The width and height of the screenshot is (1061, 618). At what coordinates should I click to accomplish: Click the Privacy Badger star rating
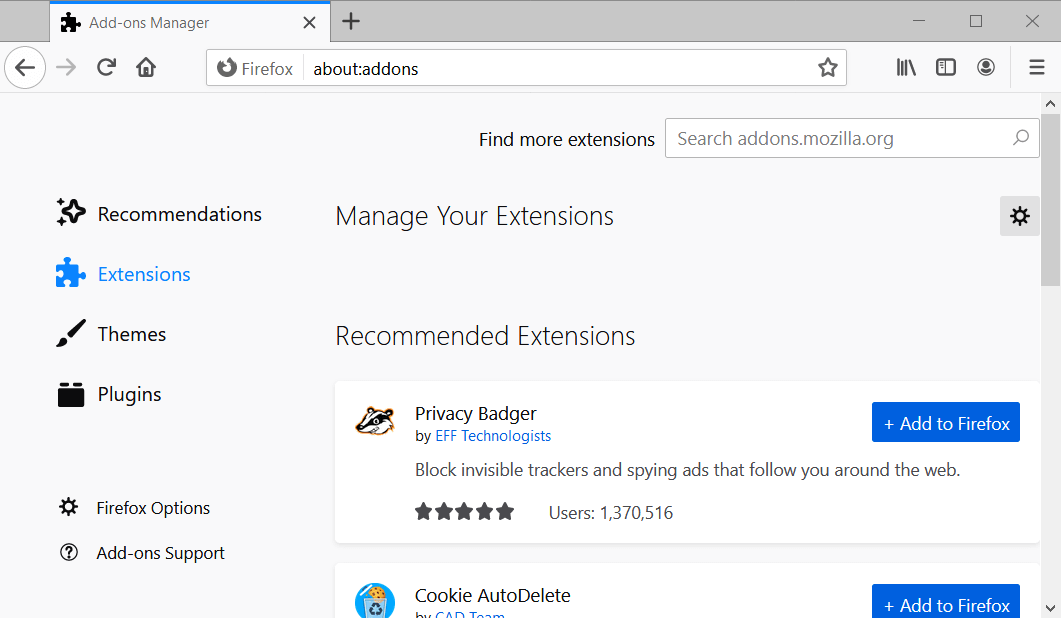[x=464, y=510]
